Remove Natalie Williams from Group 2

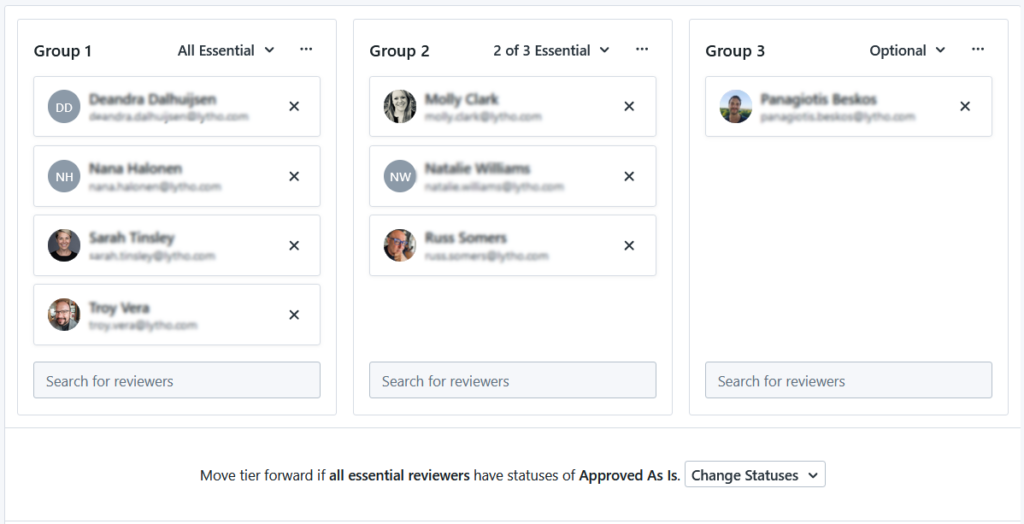click(629, 176)
